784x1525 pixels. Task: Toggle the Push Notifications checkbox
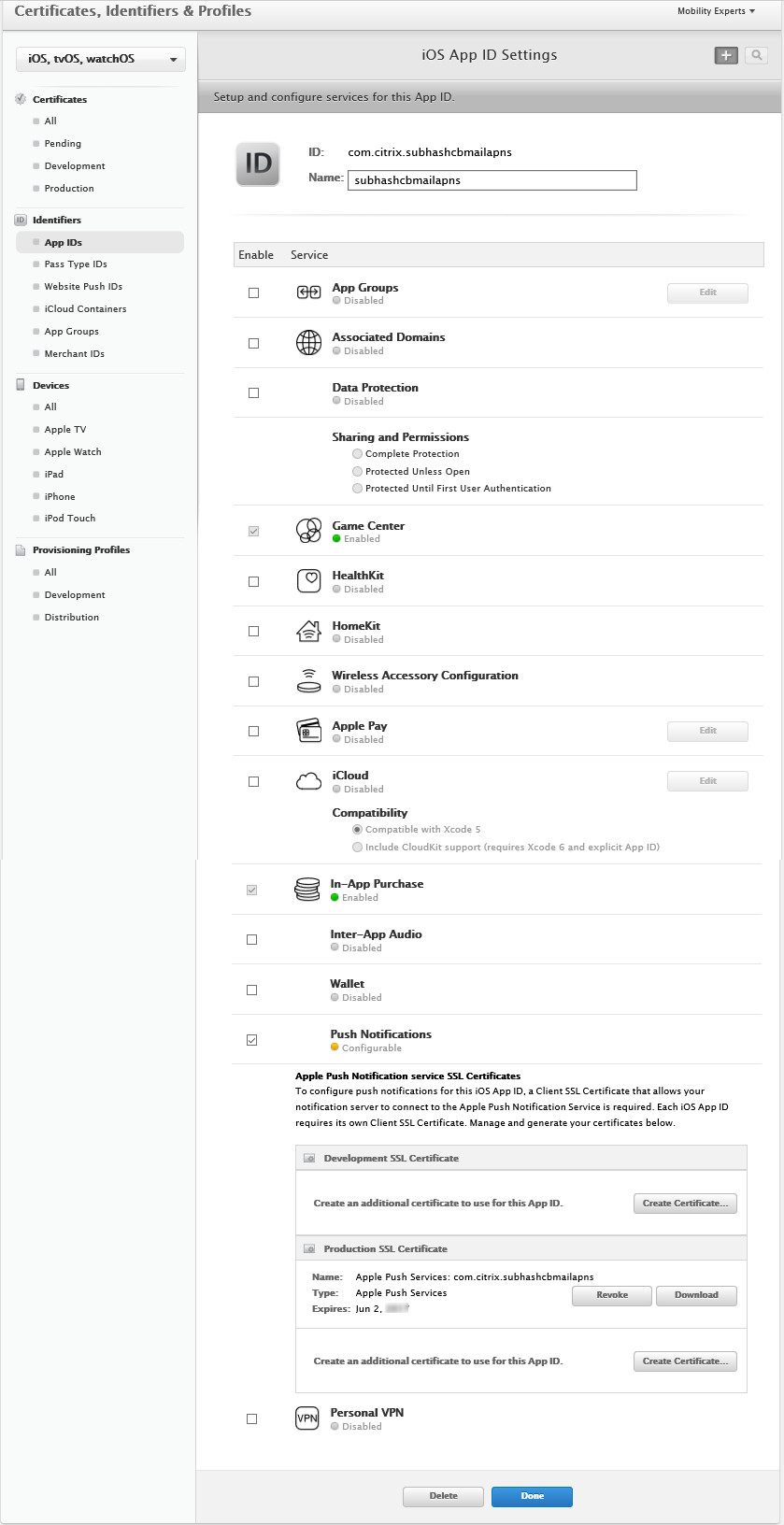[251, 1040]
